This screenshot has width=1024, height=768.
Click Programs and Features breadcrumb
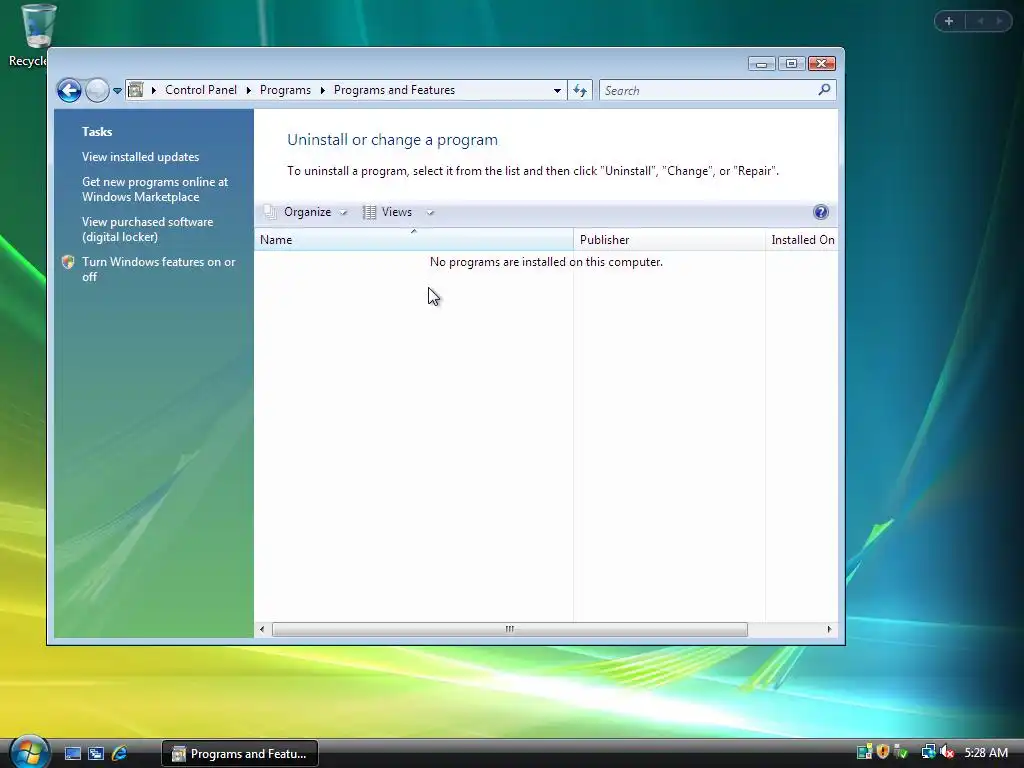(394, 90)
